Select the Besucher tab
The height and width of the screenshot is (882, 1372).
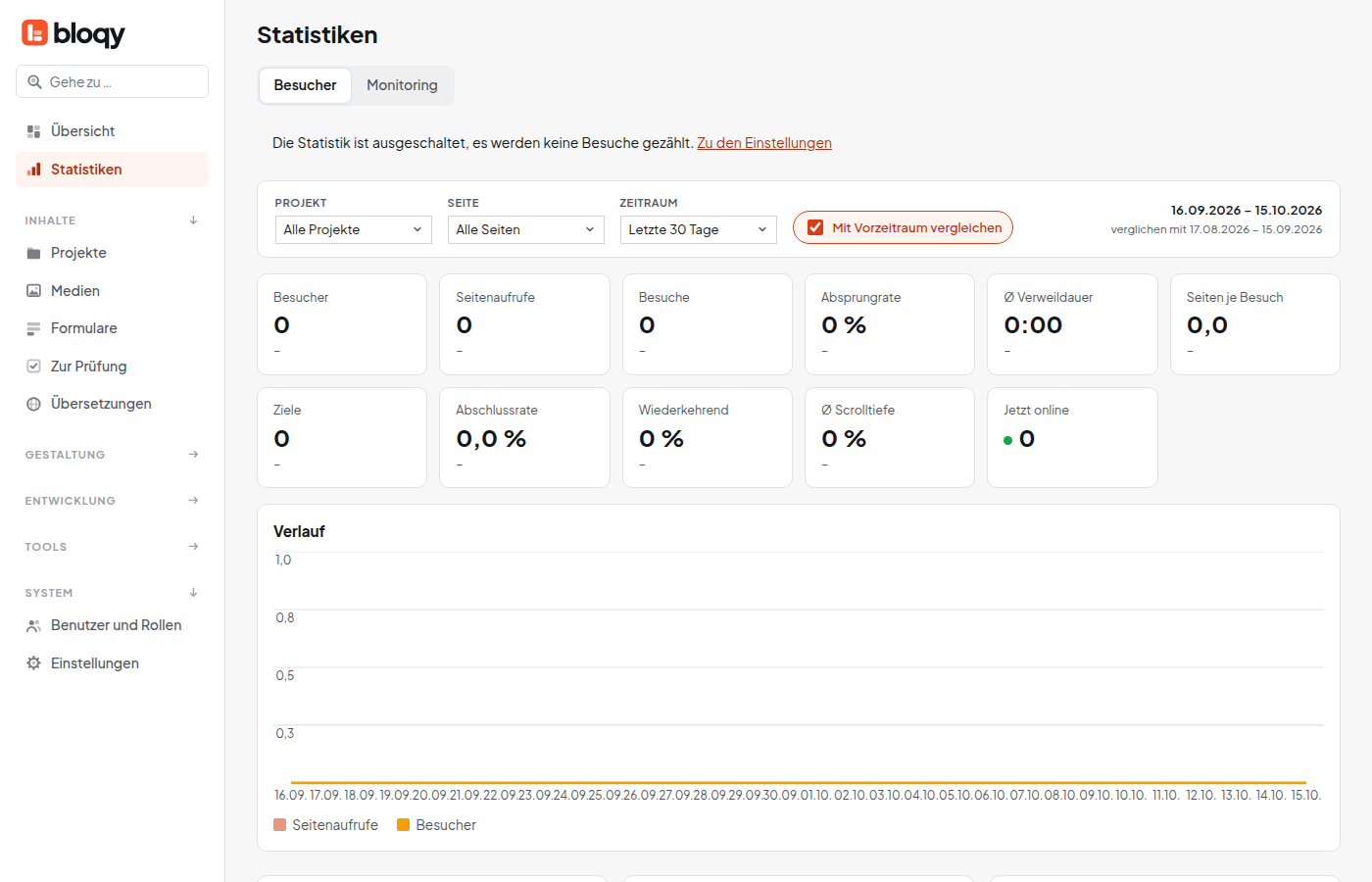[x=305, y=85]
